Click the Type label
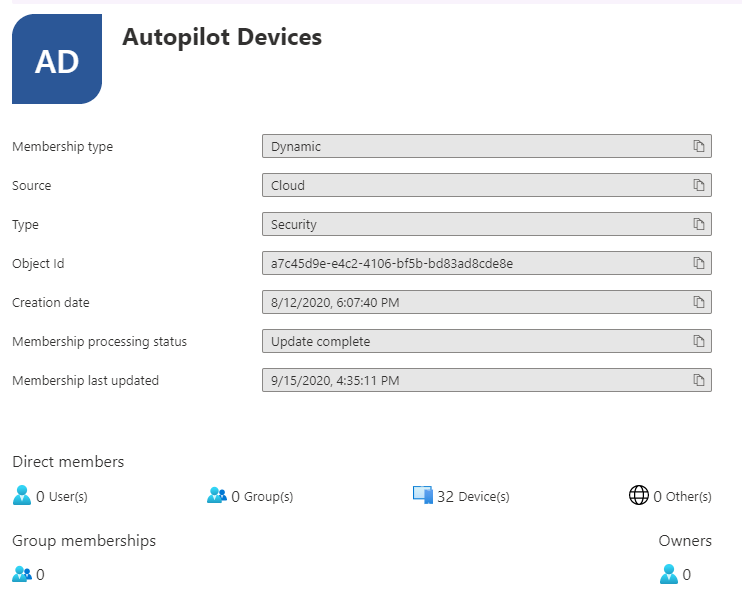Screen dimensions: 742x600 [x=25, y=225]
